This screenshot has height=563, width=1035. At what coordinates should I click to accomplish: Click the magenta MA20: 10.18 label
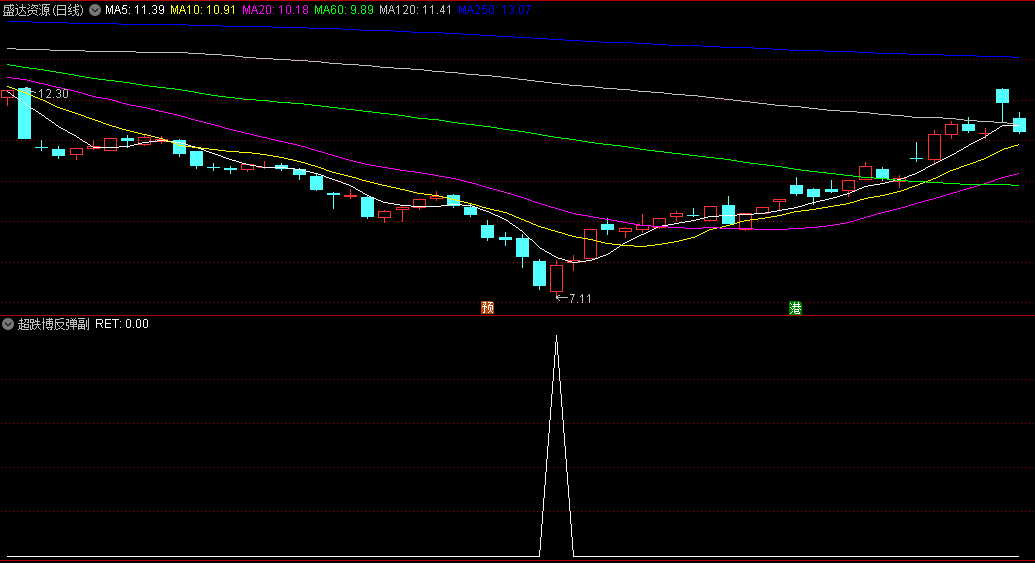(275, 10)
